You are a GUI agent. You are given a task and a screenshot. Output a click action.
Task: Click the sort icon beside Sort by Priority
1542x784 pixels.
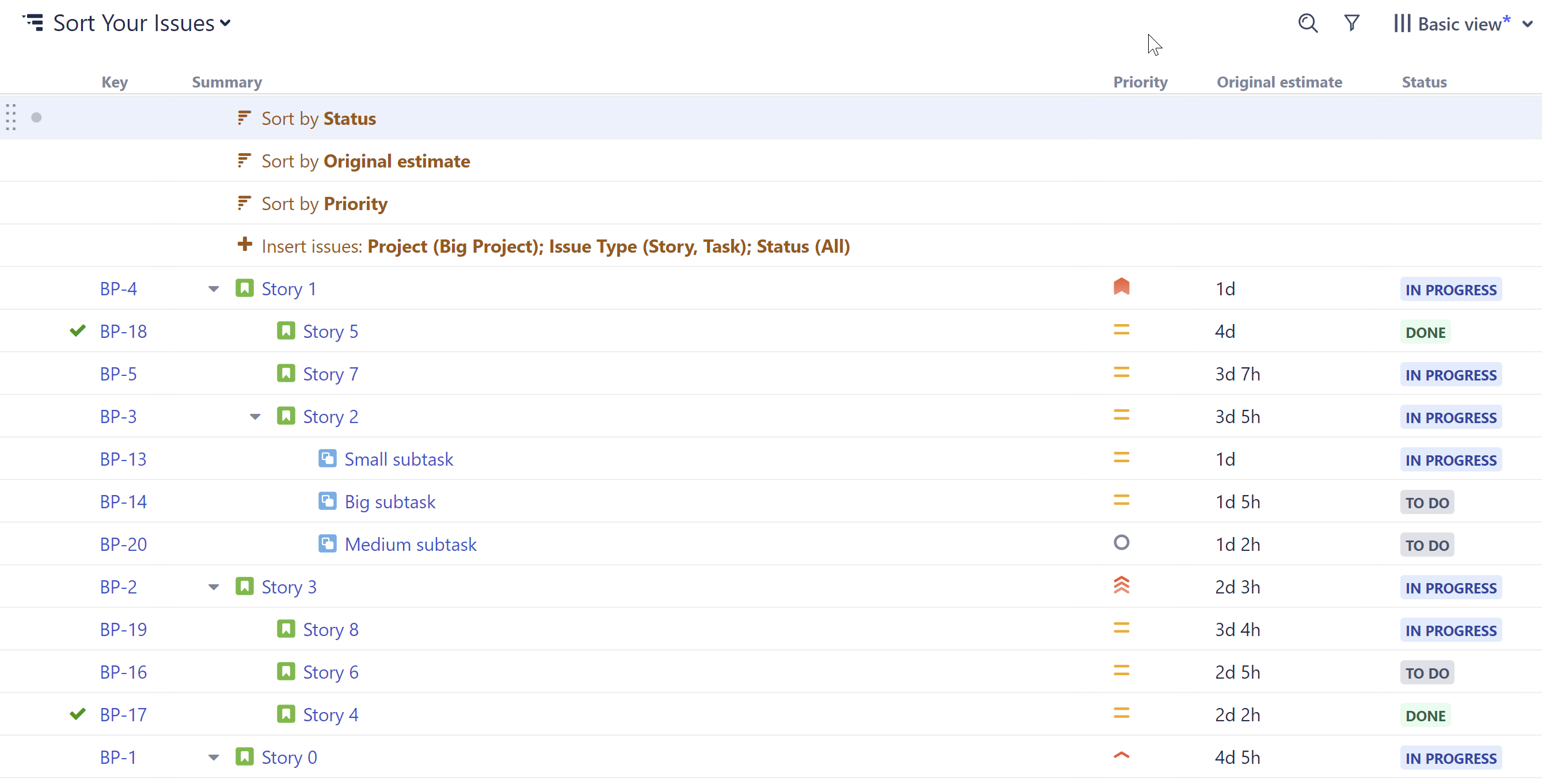[x=244, y=203]
